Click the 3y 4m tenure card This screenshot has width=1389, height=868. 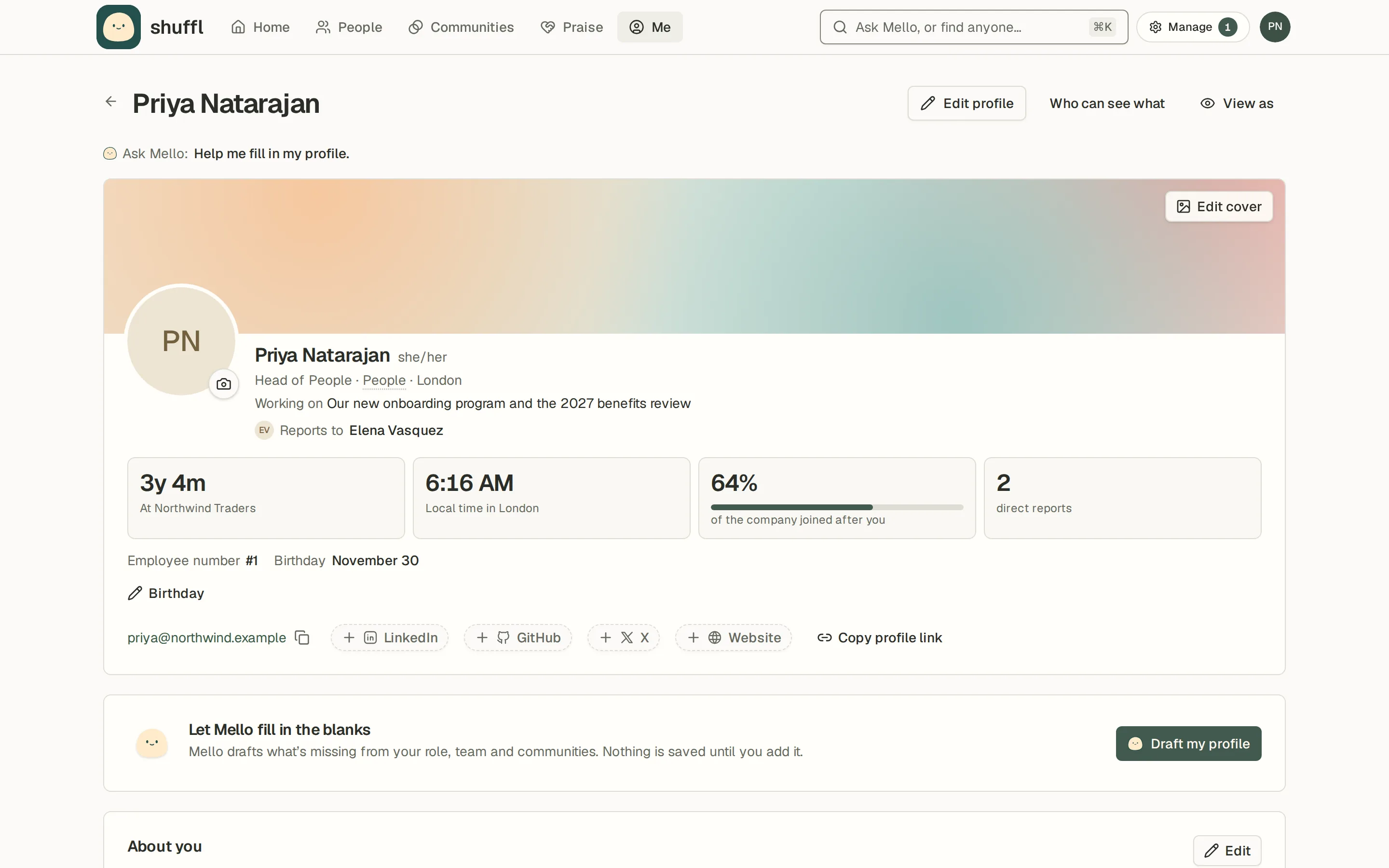[266, 498]
